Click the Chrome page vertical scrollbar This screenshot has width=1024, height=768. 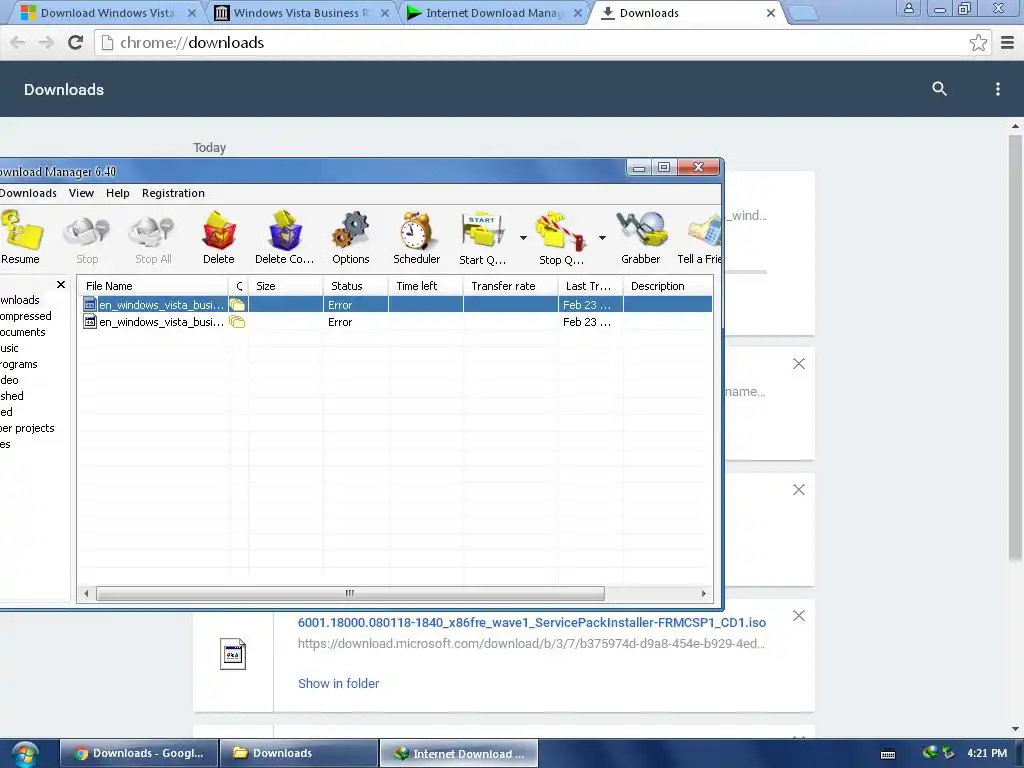click(x=1014, y=348)
